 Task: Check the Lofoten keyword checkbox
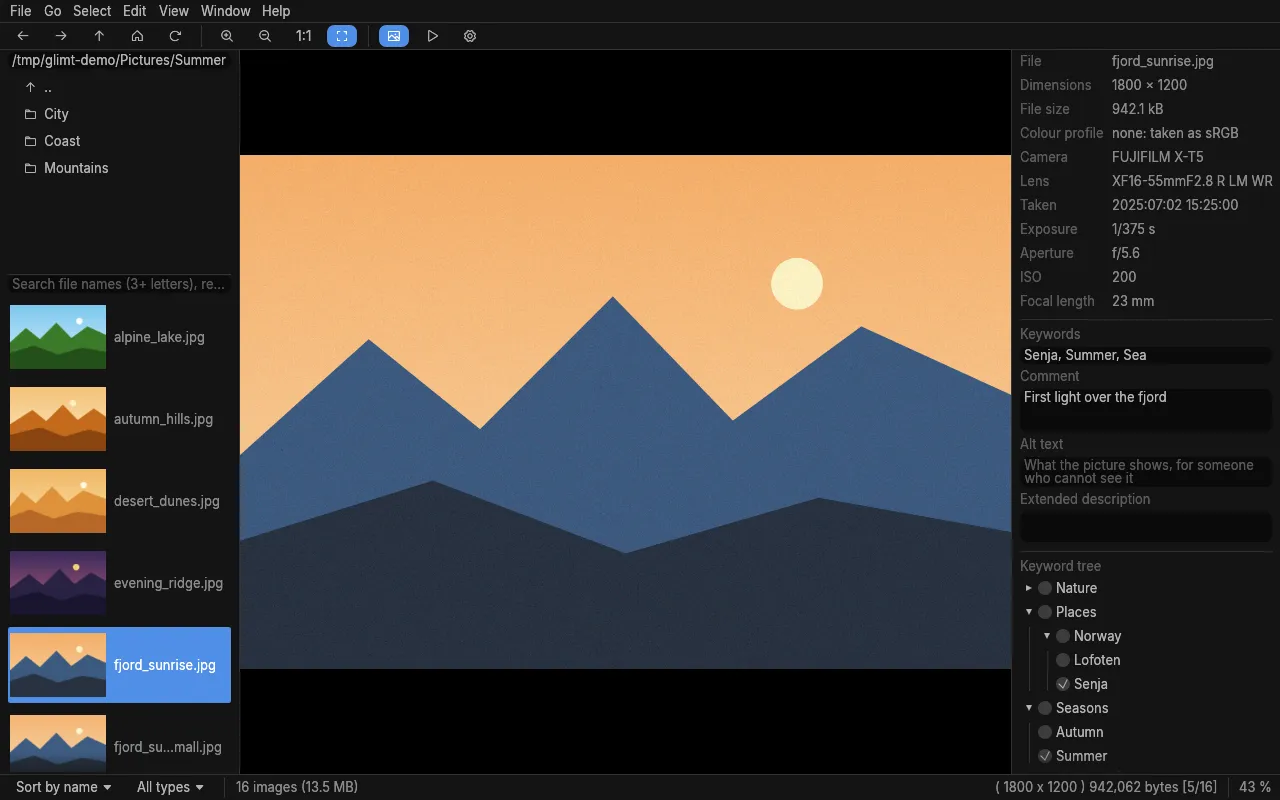tap(1063, 660)
